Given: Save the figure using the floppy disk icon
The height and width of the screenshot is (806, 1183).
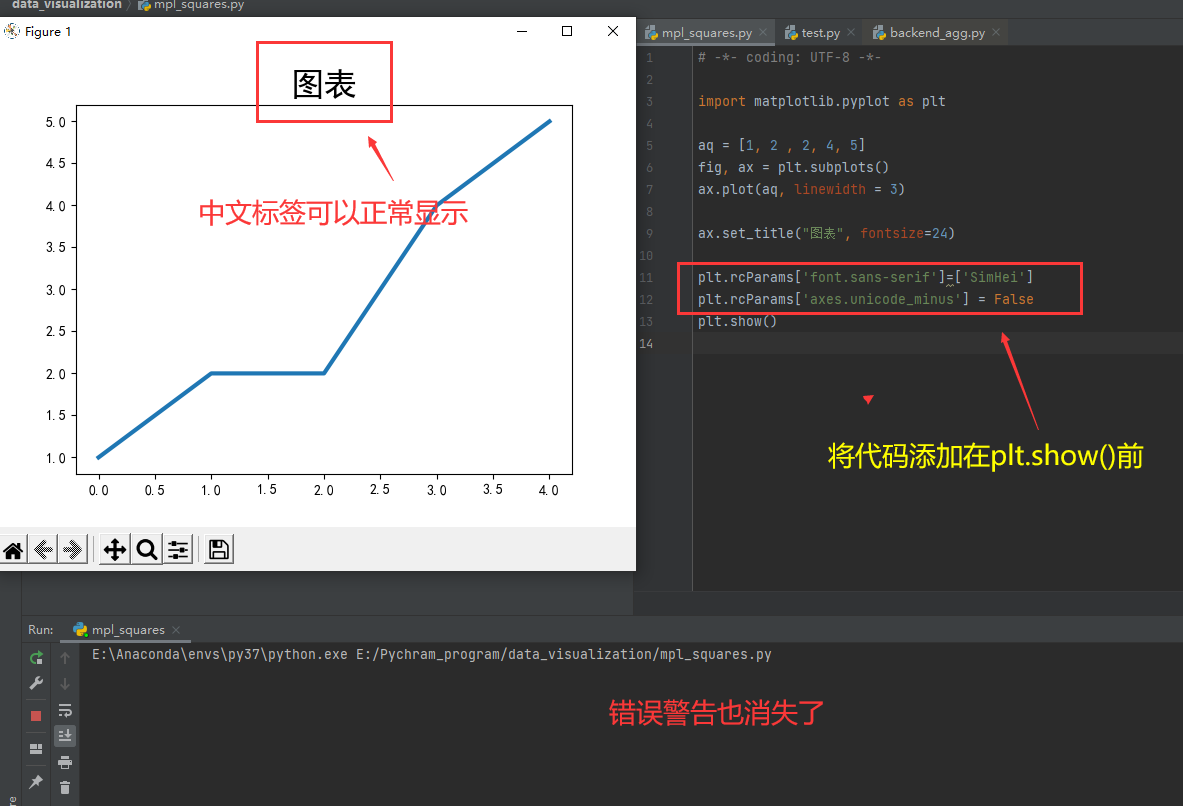Looking at the screenshot, I should [218, 549].
